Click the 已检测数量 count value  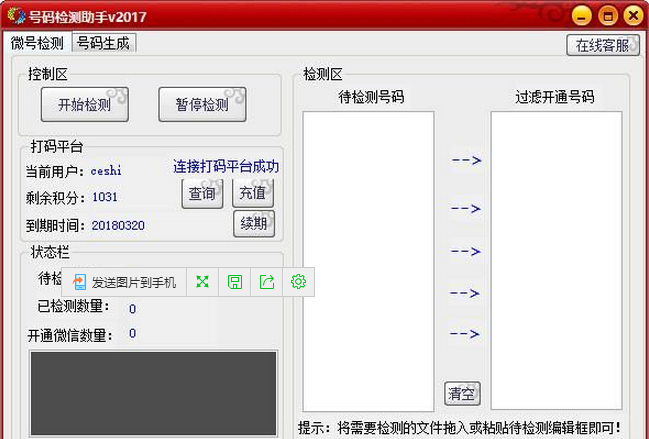(132, 309)
